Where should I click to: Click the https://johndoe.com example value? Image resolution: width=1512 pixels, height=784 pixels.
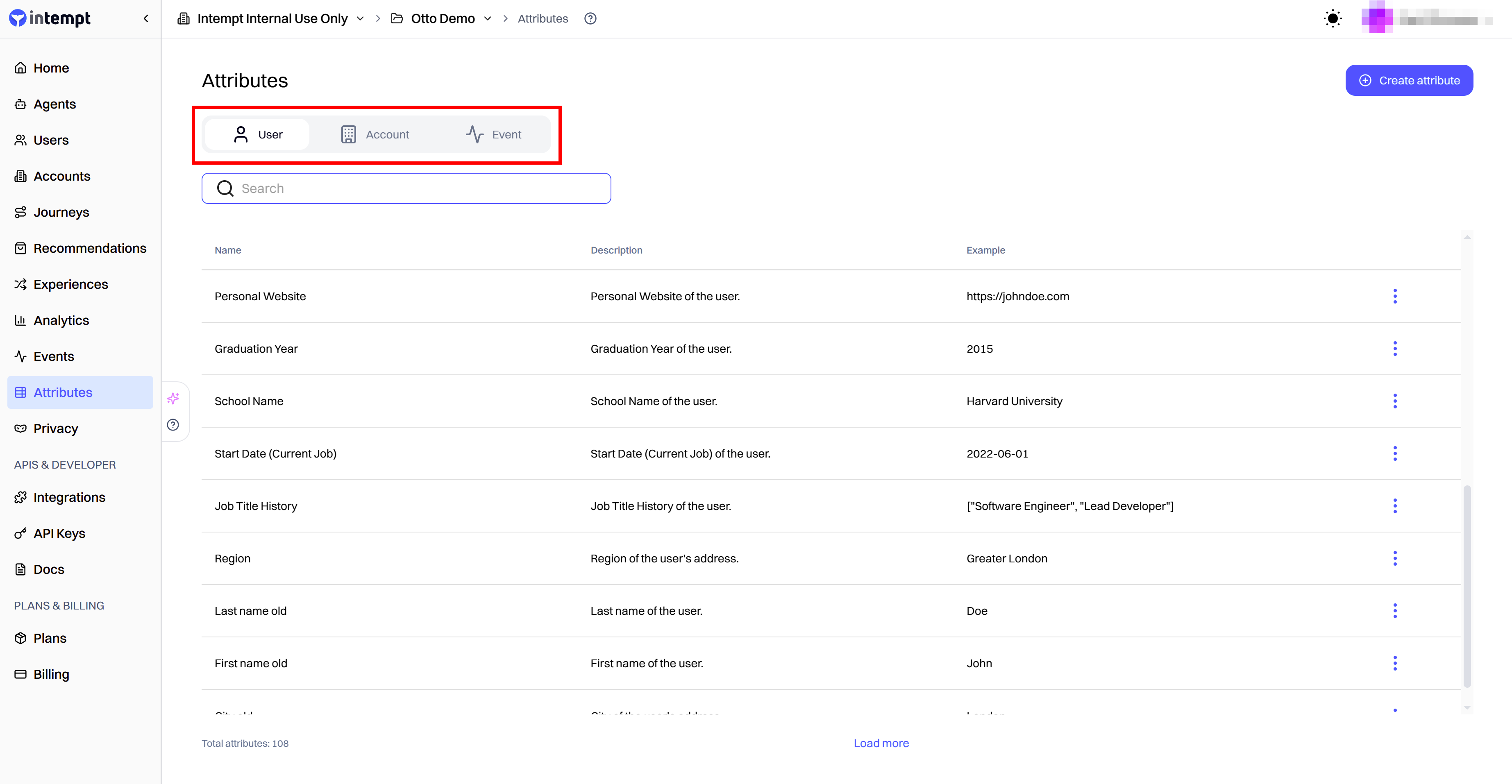[x=1018, y=296]
